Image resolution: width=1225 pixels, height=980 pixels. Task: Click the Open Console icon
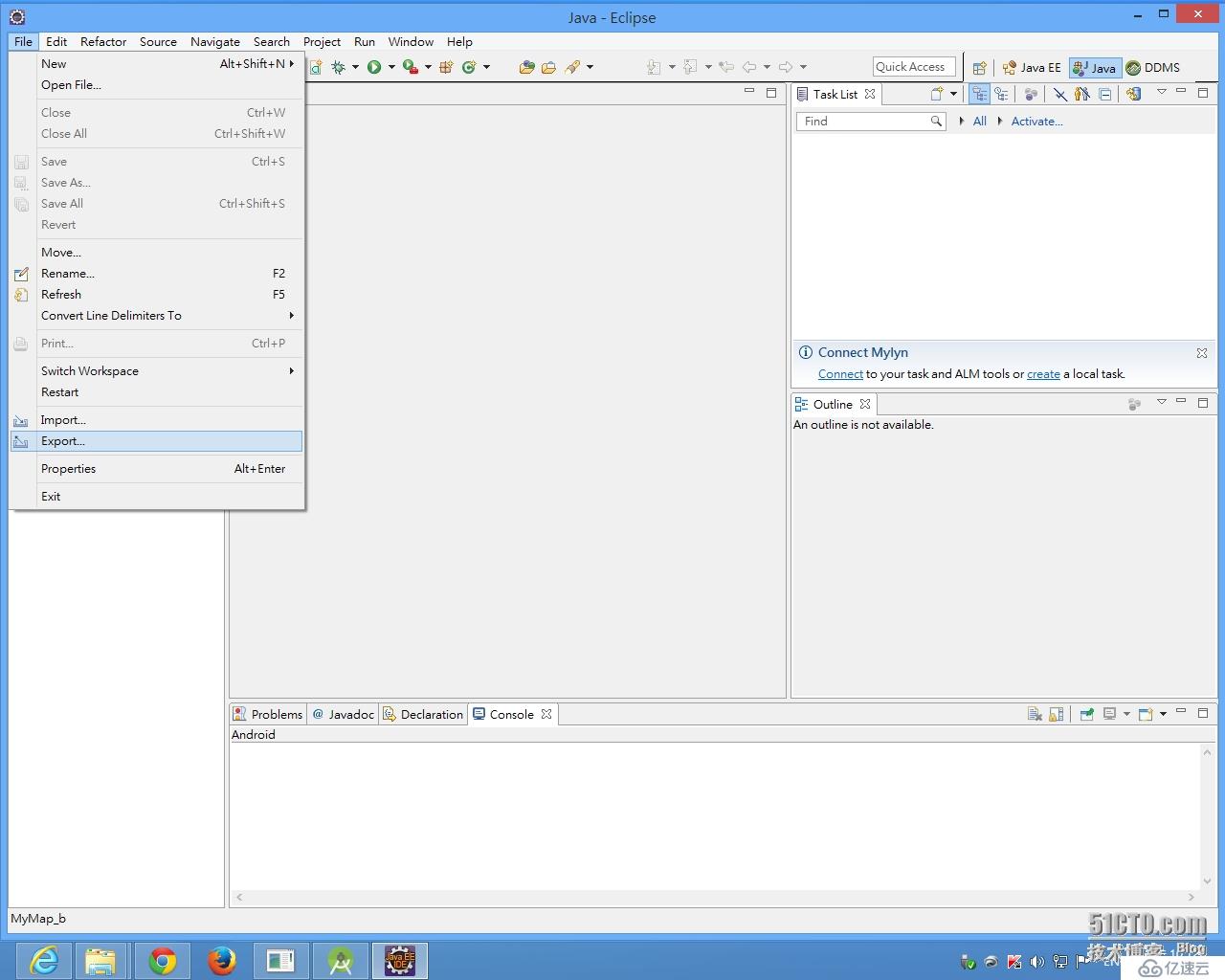[1146, 714]
